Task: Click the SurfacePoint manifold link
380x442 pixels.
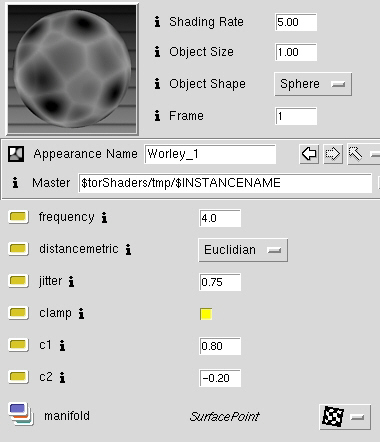Action: click(x=225, y=416)
